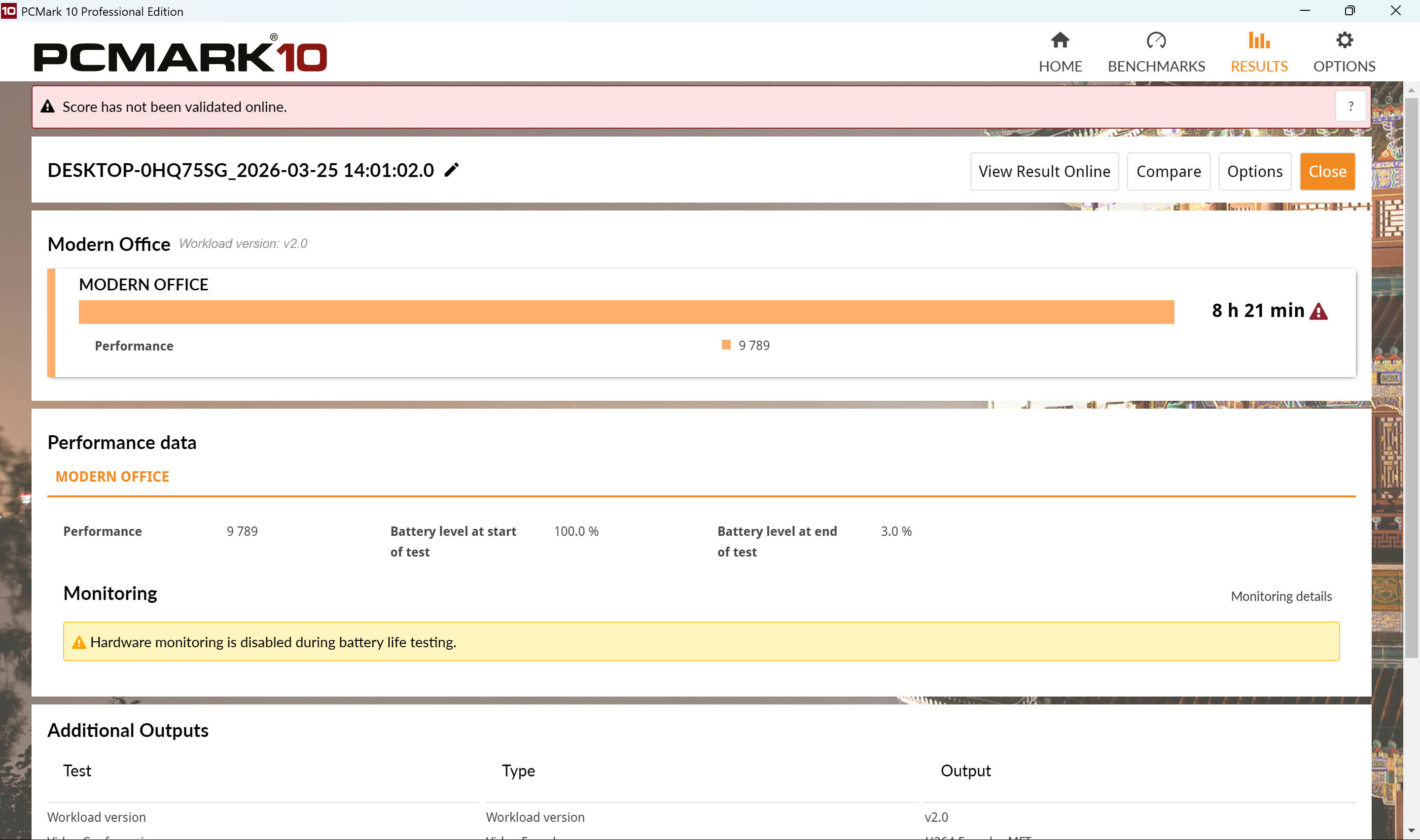Viewport: 1420px width, 840px height.
Task: Click the vertical scrollbar thumb
Action: point(1411,378)
